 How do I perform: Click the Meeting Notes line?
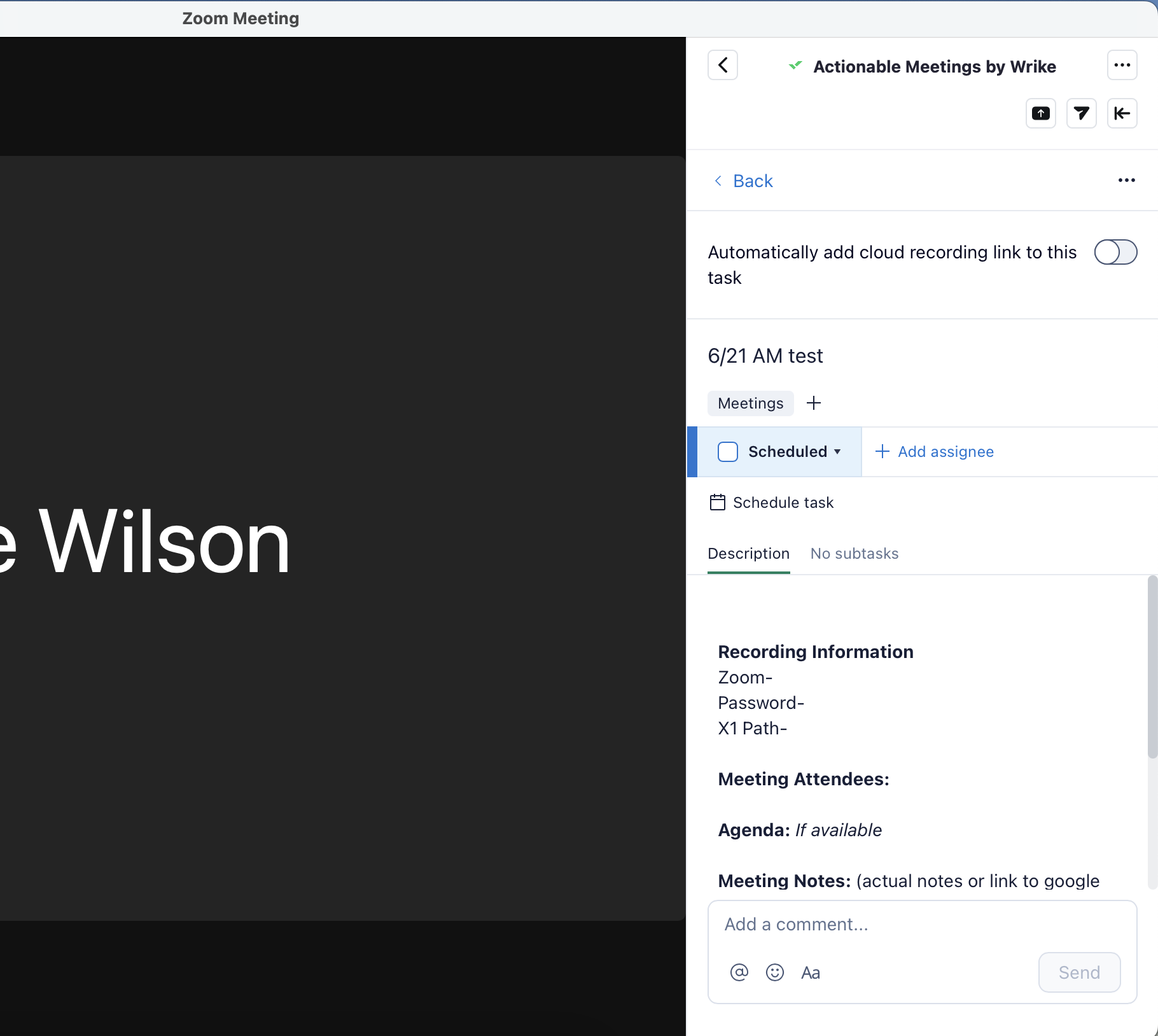(909, 881)
